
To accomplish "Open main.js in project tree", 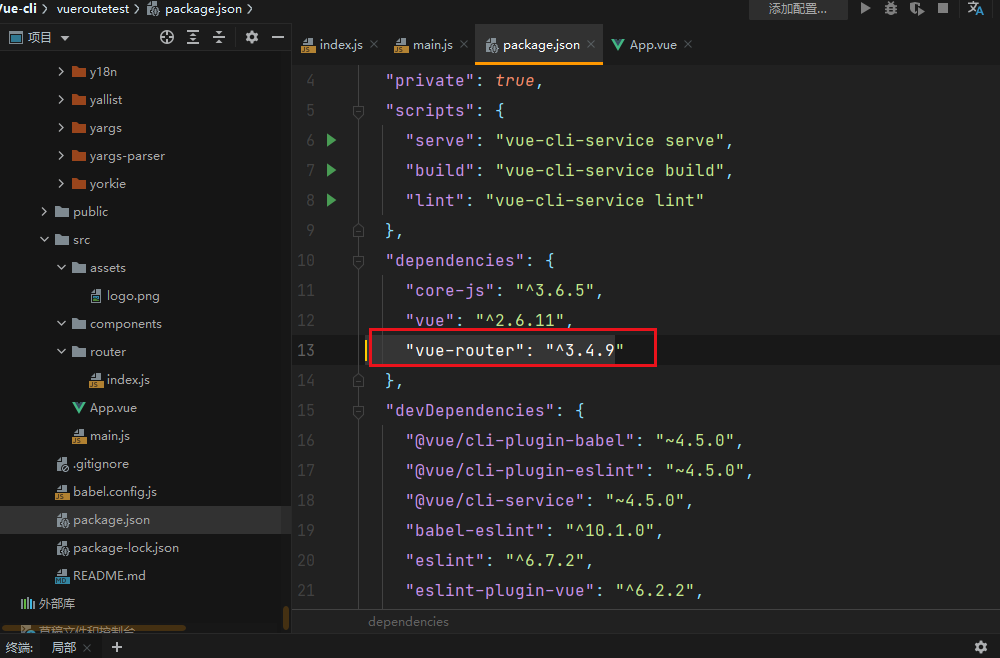I will coord(110,435).
